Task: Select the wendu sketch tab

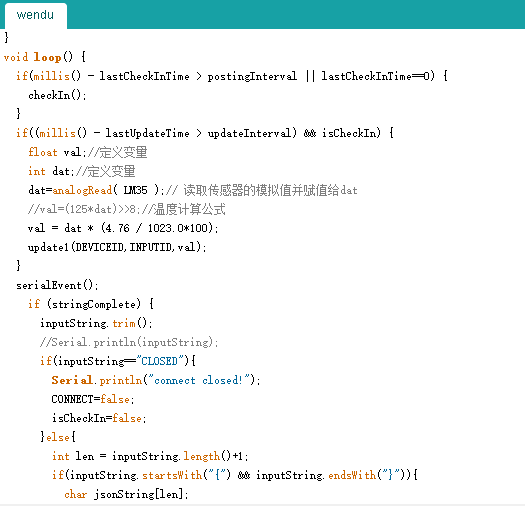Action: tap(35, 15)
